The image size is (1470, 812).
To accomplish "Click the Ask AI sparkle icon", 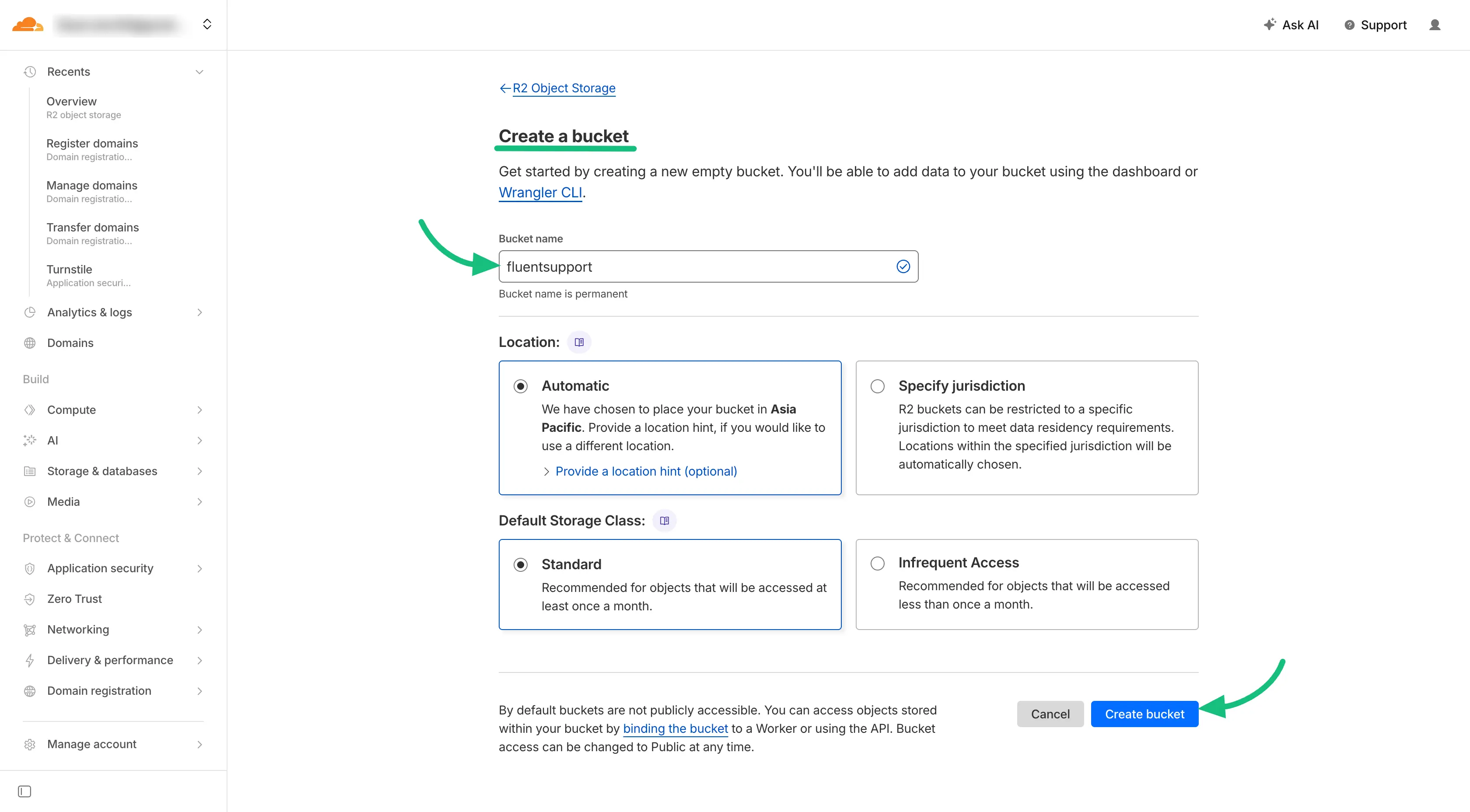I will pyautogui.click(x=1269, y=24).
